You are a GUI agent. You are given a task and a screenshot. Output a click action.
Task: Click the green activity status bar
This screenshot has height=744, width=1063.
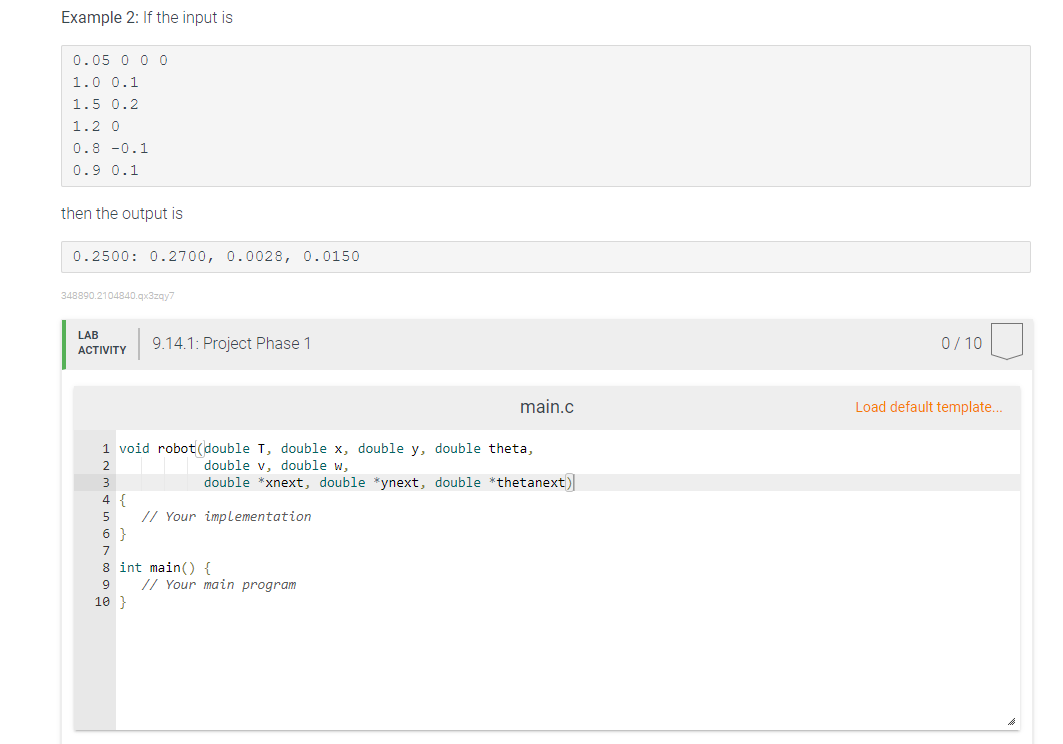pyautogui.click(x=66, y=343)
